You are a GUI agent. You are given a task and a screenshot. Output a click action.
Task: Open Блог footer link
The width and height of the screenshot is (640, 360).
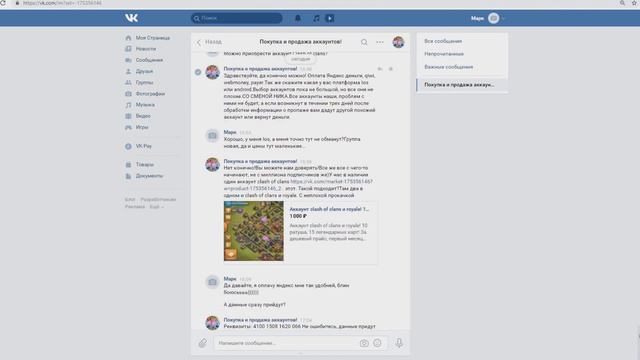tap(130, 200)
